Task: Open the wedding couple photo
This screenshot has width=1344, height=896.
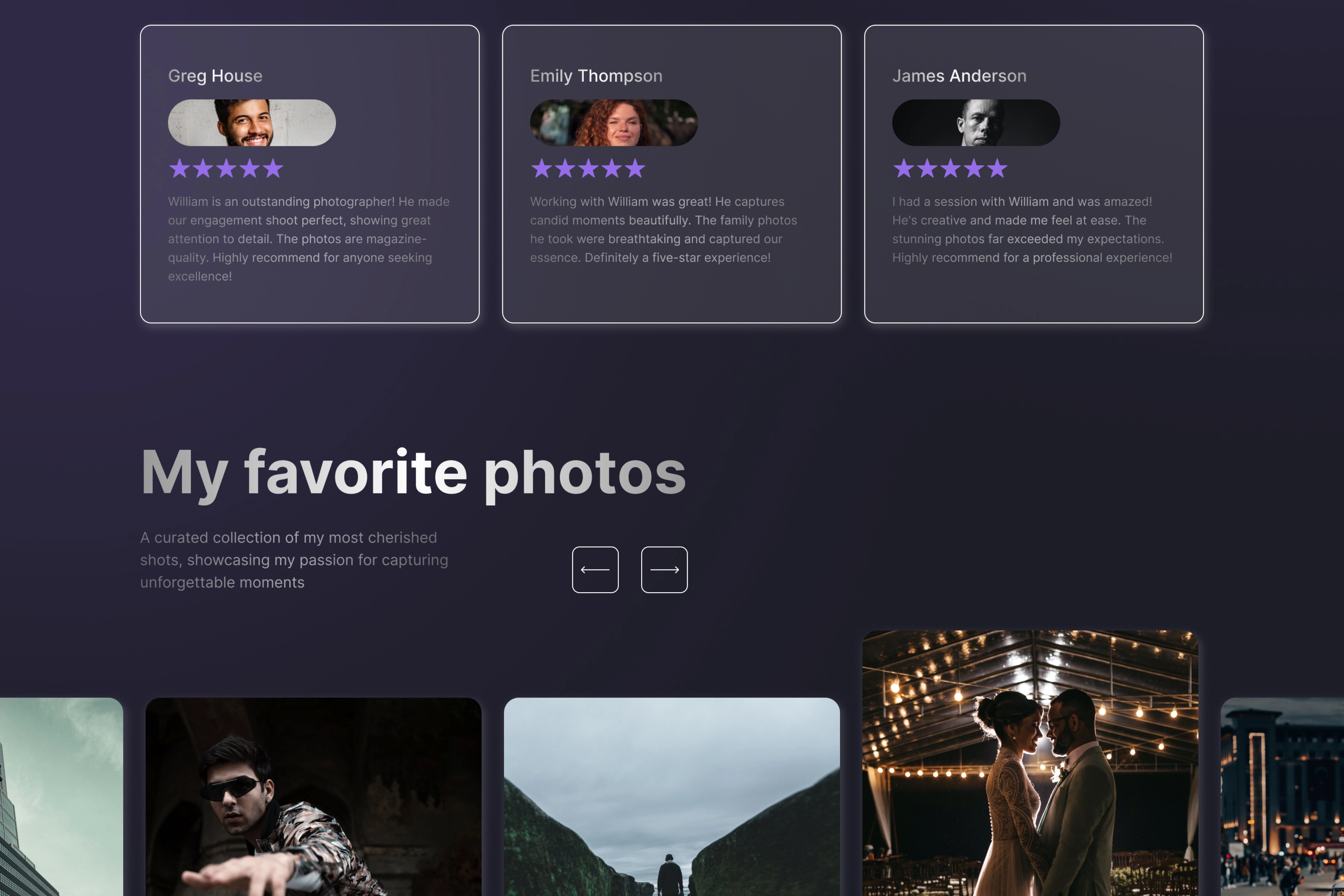Action: [x=1030, y=763]
